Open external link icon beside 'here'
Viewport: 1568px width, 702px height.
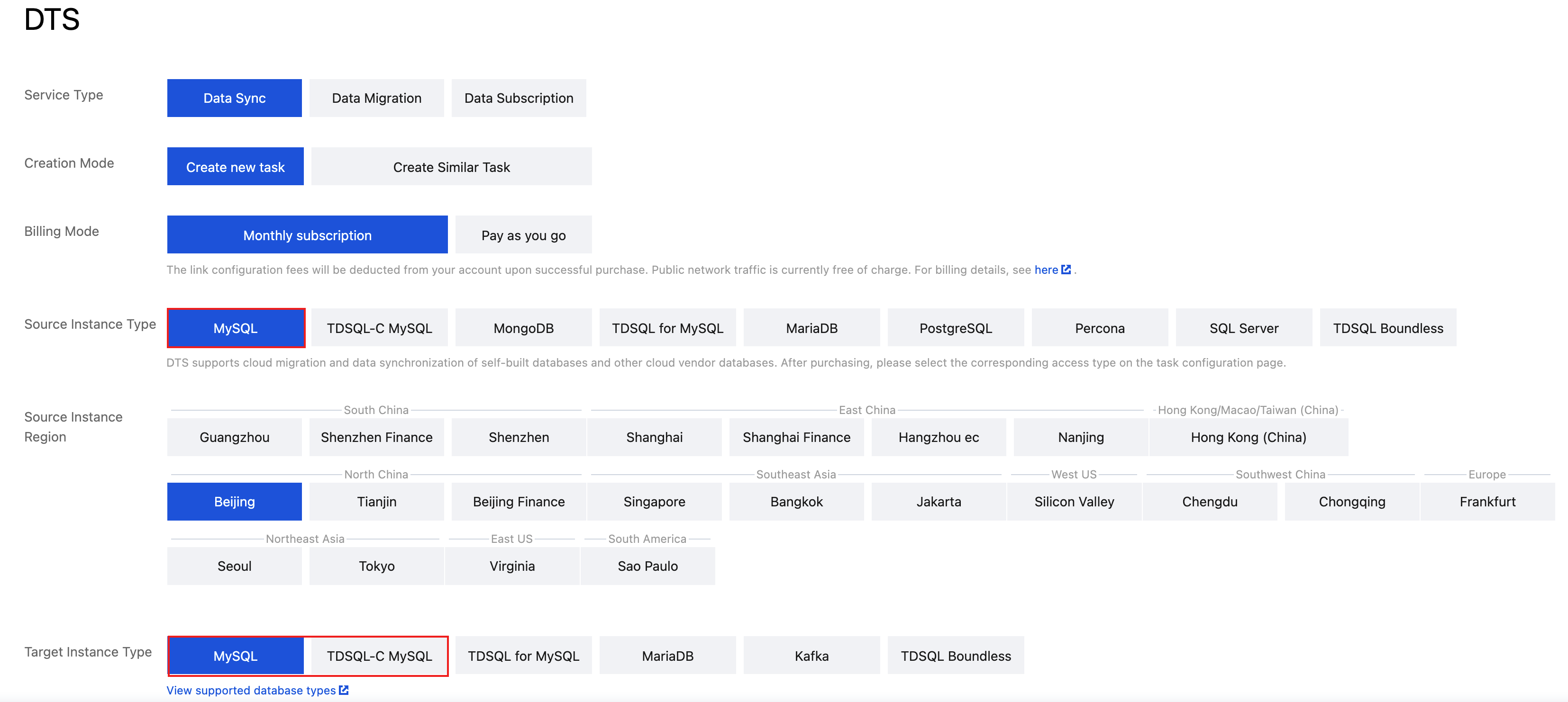click(1066, 270)
